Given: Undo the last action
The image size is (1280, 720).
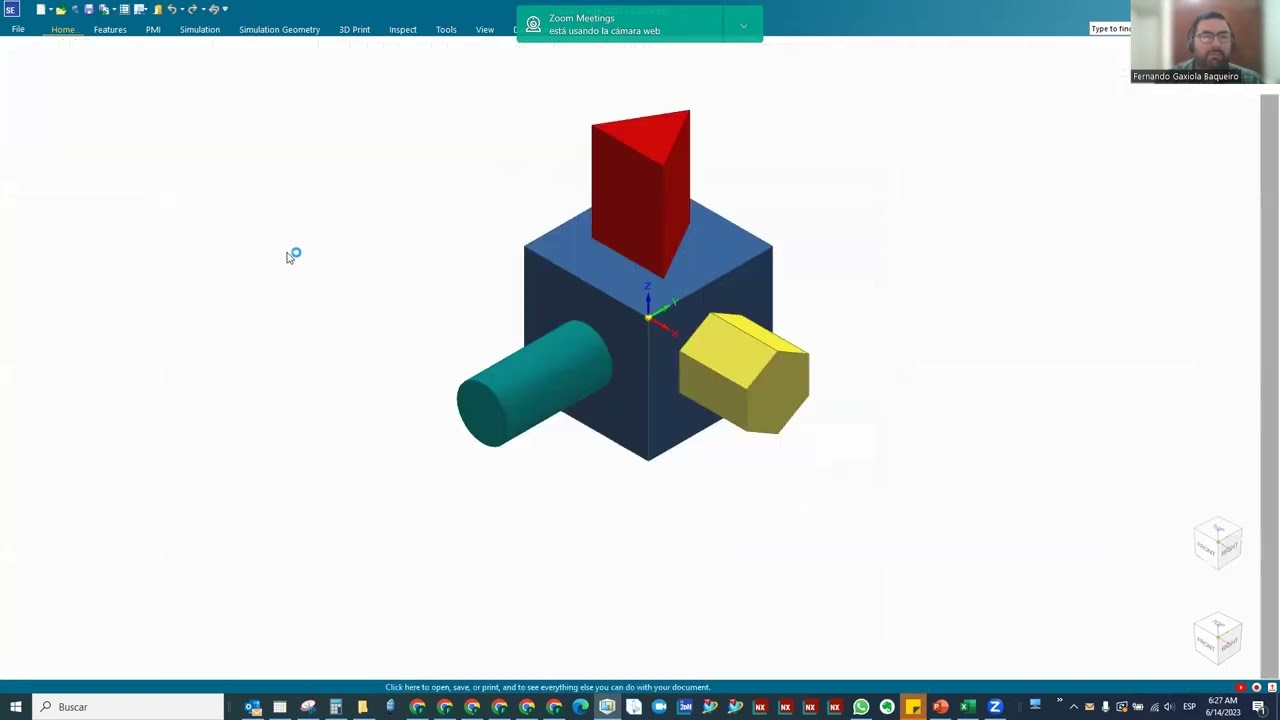Looking at the screenshot, I should 172,10.
